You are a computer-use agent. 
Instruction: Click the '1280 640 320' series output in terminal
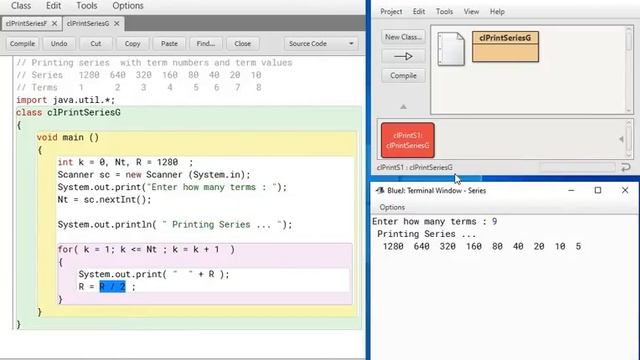pyautogui.click(x=482, y=247)
